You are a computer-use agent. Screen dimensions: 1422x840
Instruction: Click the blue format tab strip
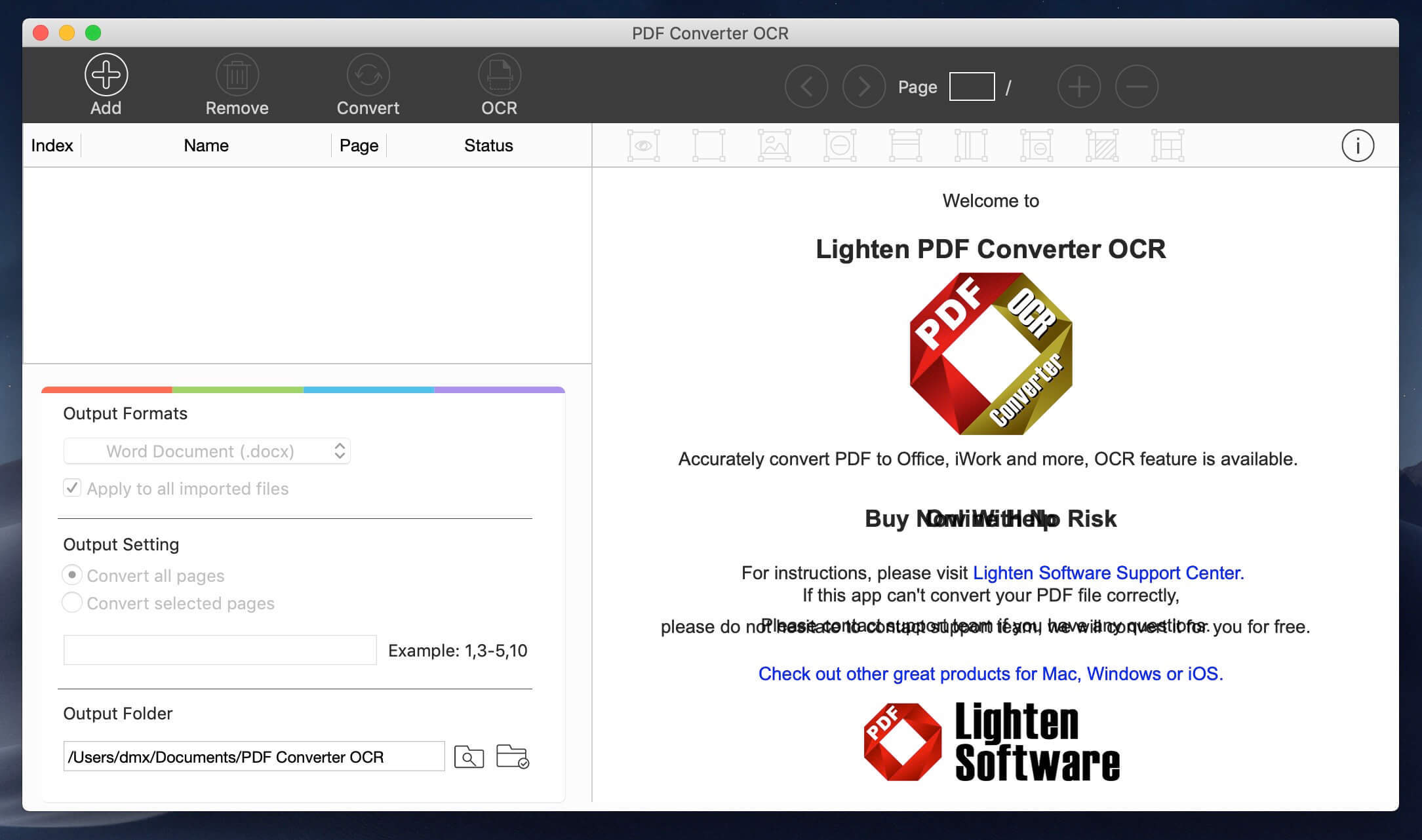(x=369, y=390)
